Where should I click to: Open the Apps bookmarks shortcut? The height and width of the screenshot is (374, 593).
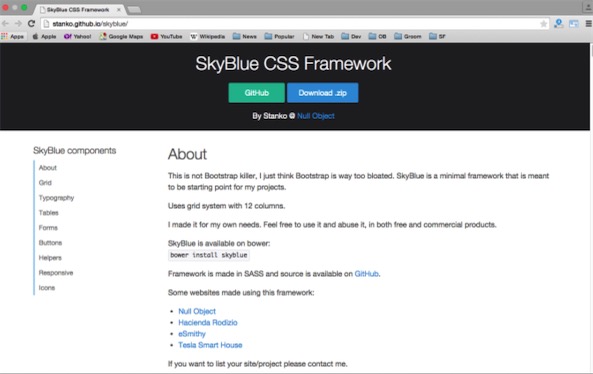coord(12,36)
